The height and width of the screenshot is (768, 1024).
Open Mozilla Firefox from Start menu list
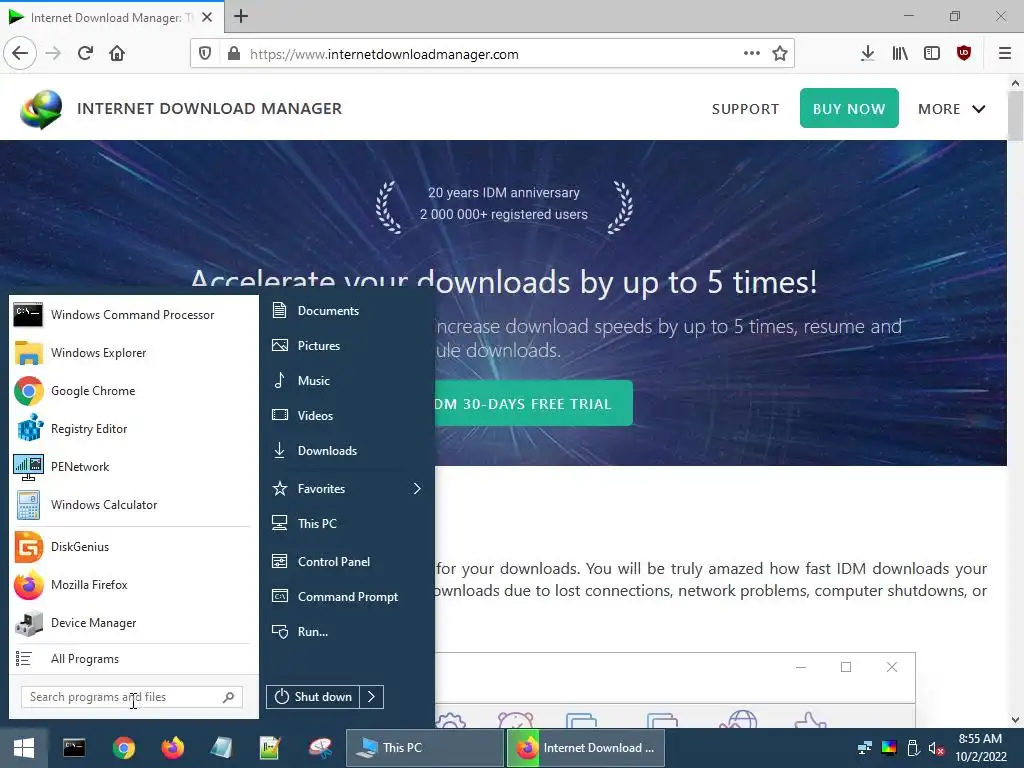131,584
